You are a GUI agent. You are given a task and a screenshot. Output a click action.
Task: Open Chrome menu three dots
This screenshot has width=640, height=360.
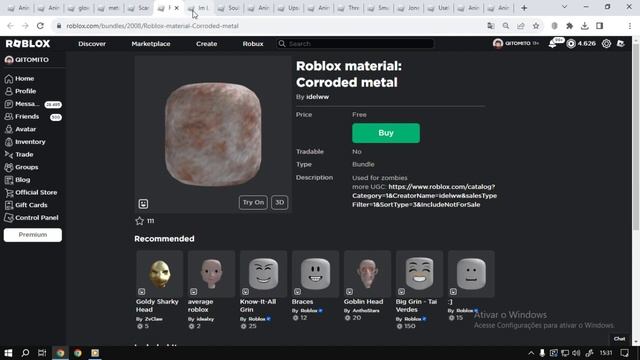pos(629,26)
